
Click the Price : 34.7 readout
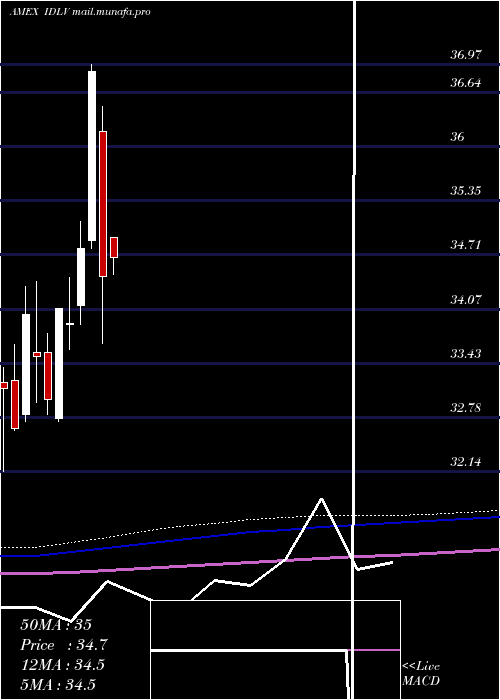(x=64, y=645)
